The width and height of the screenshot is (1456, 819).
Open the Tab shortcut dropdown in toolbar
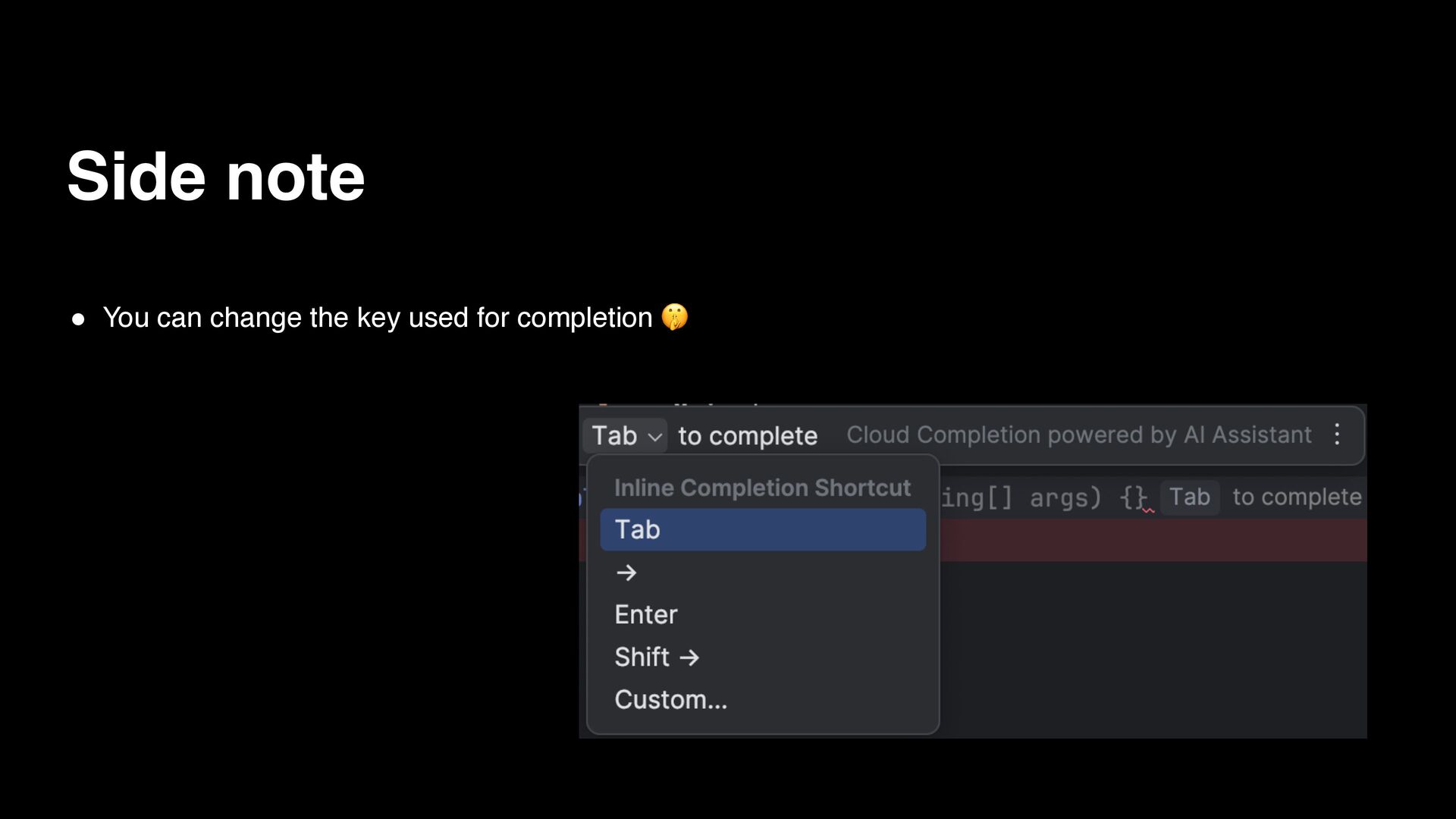625,436
